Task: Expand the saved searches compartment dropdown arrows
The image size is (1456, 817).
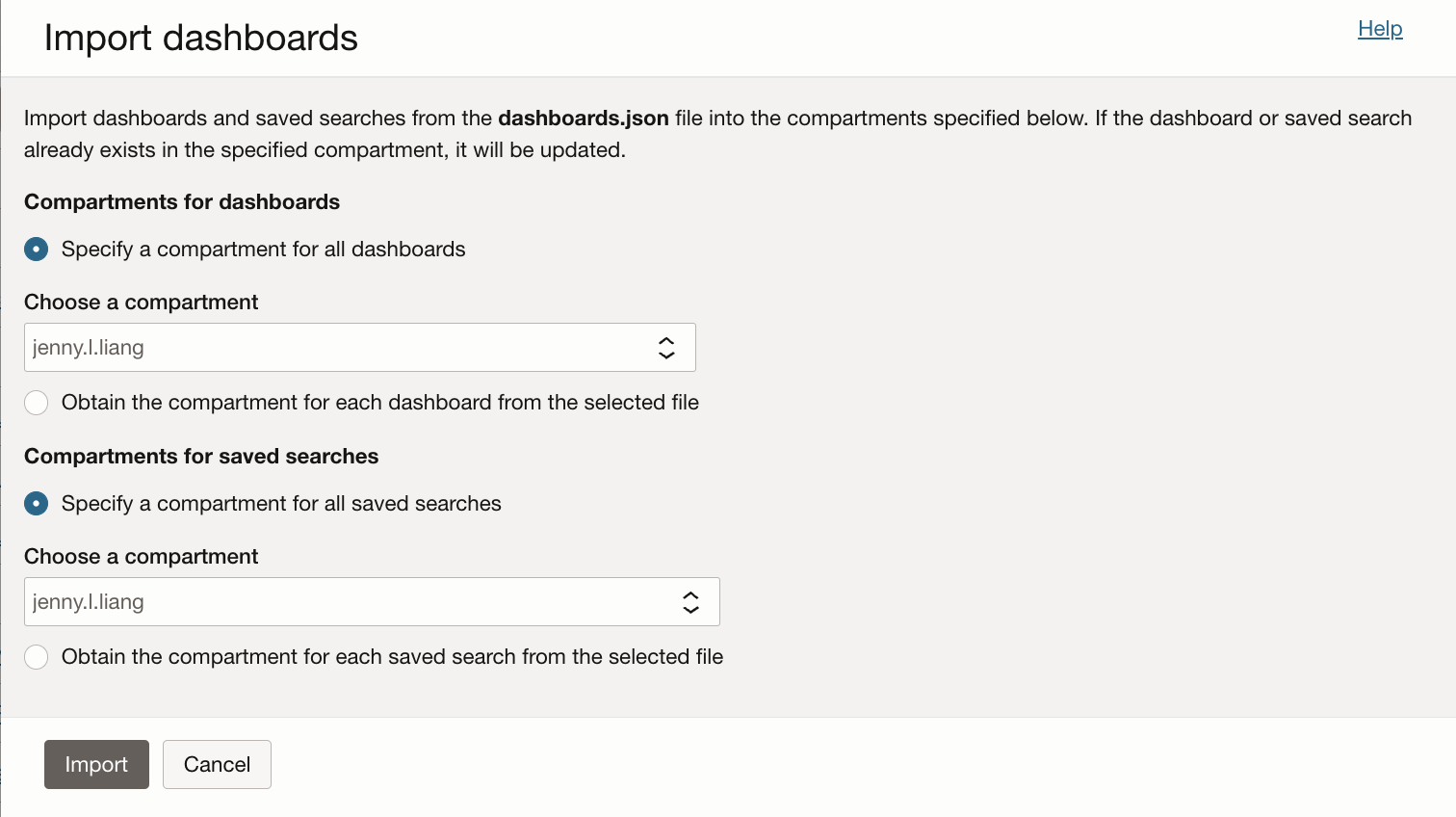Action: (x=690, y=602)
